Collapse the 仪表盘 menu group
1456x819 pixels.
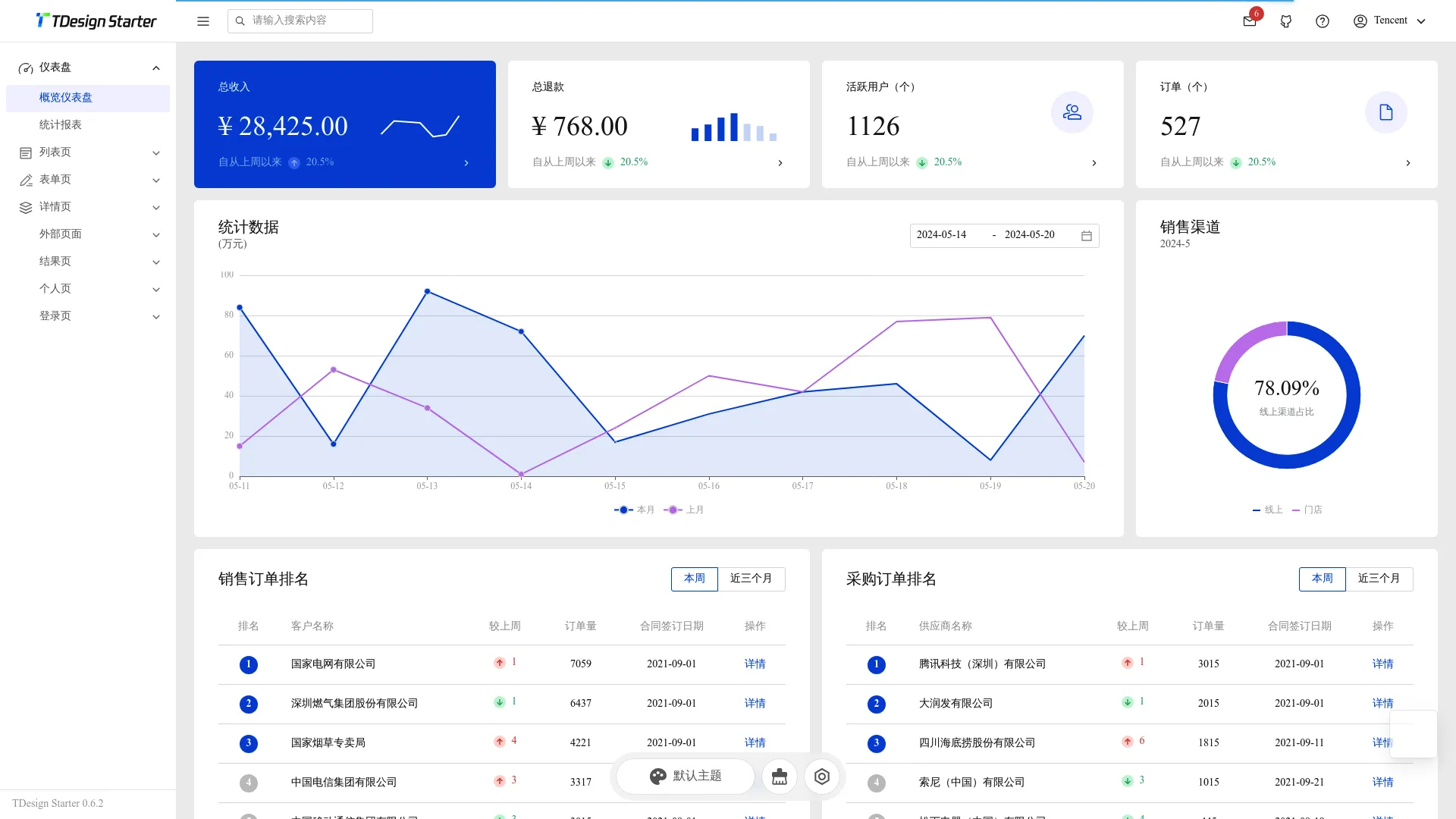click(x=156, y=68)
